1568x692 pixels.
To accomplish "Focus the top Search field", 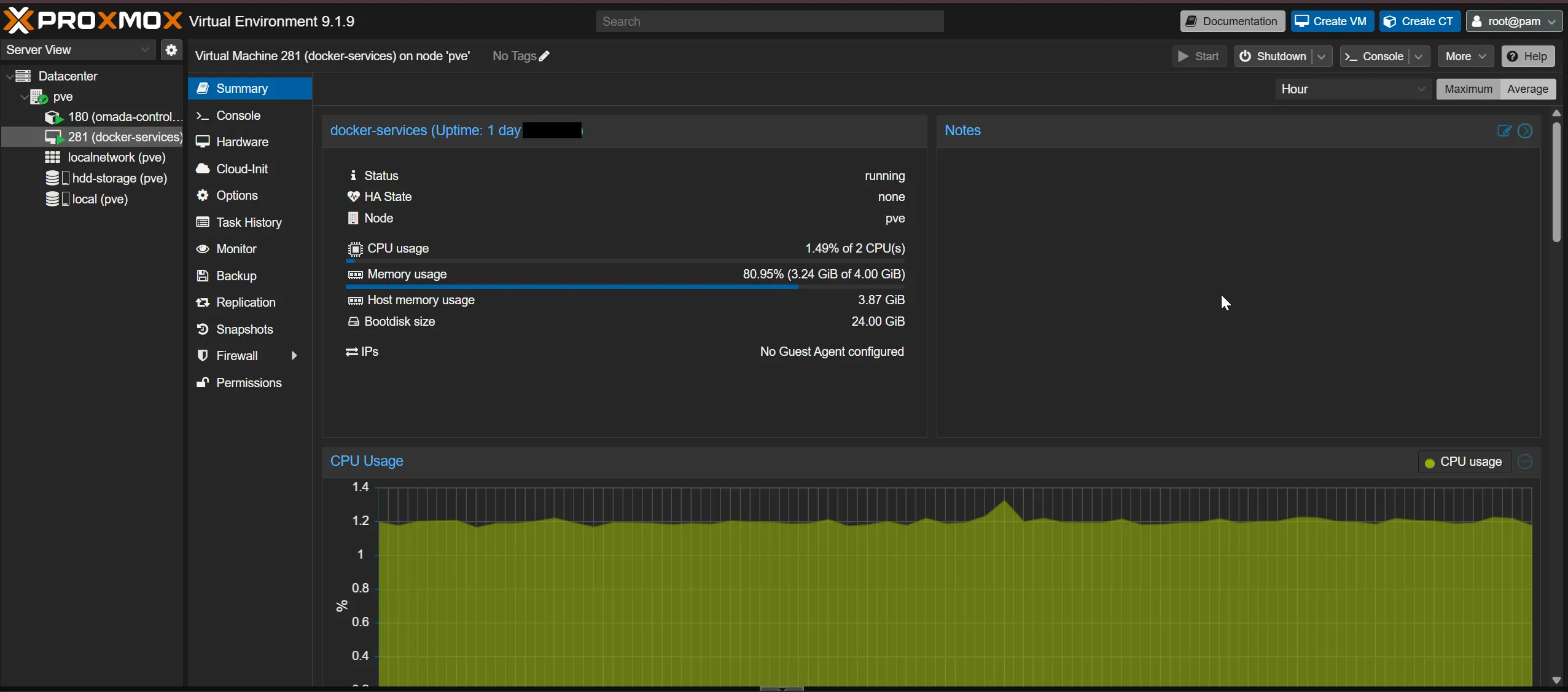I will click(770, 22).
